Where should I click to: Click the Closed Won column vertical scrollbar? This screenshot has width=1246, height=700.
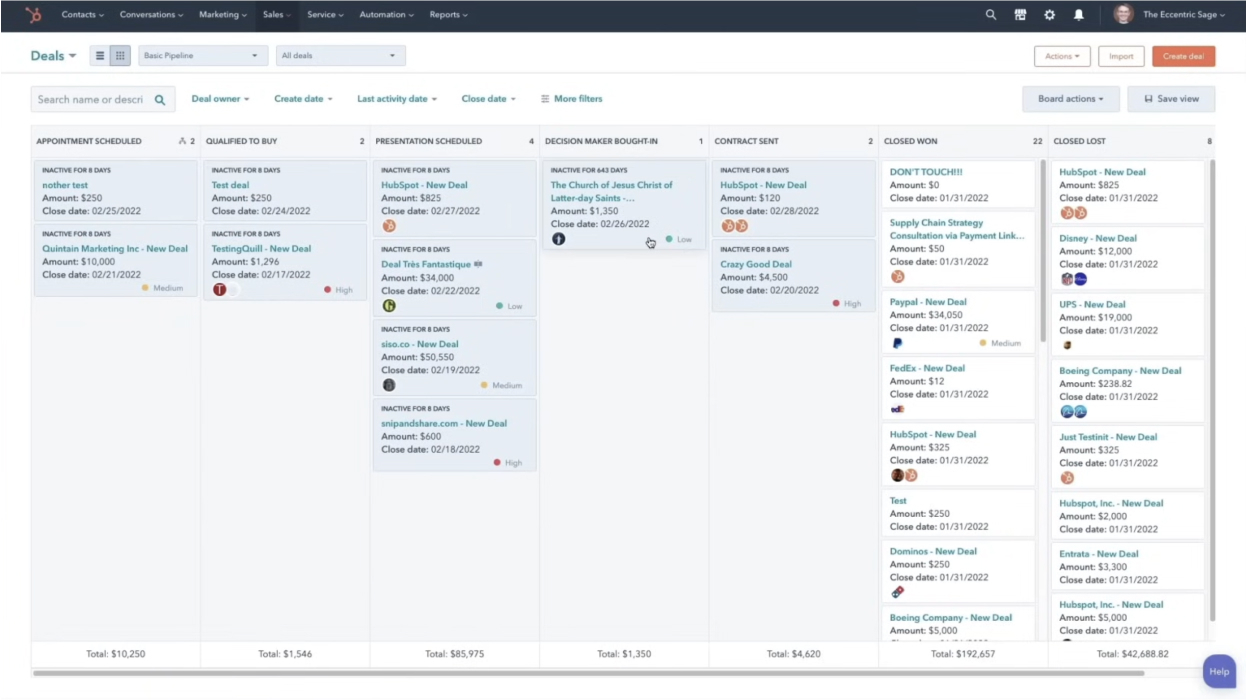pyautogui.click(x=1043, y=250)
